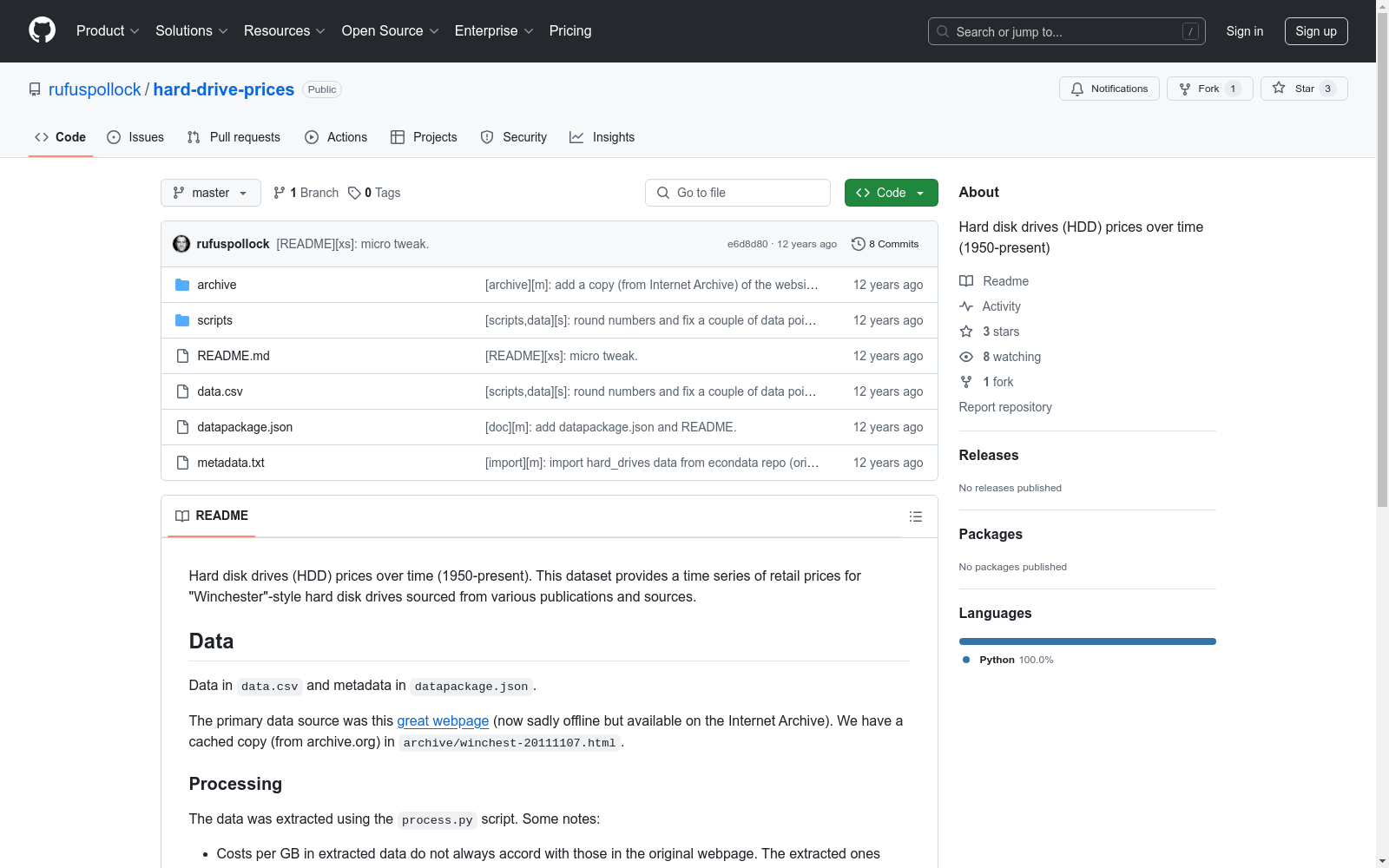Open the README.md file name link
Screen dimensions: 1389x868
click(x=234, y=356)
